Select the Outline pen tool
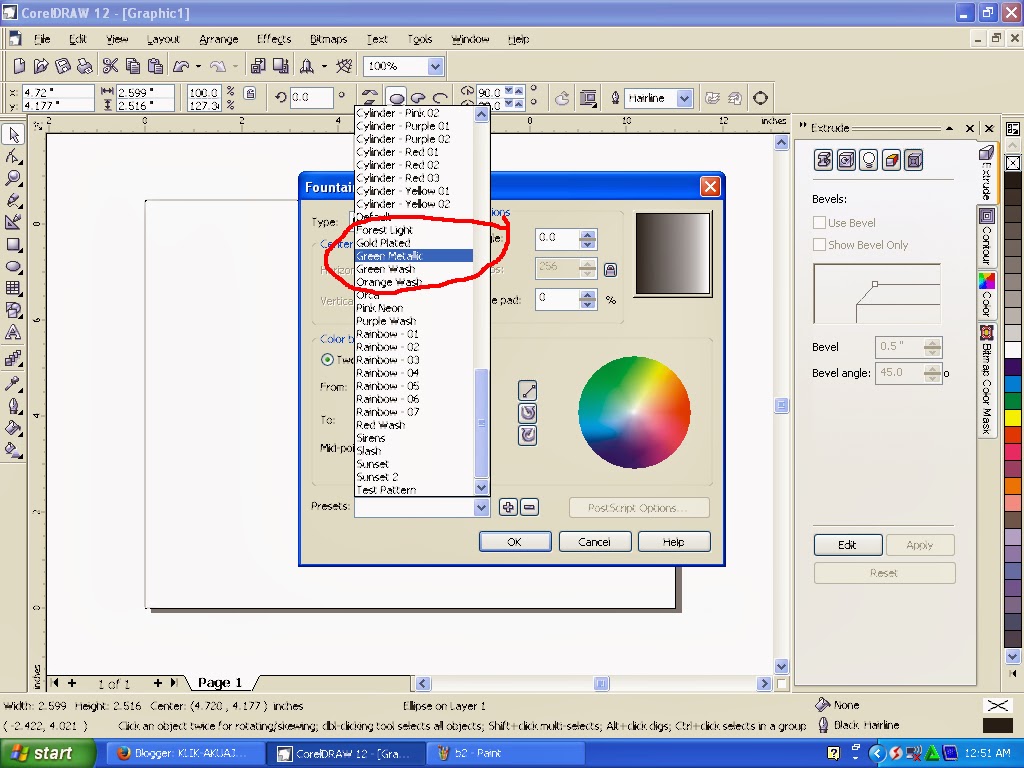 (13, 406)
